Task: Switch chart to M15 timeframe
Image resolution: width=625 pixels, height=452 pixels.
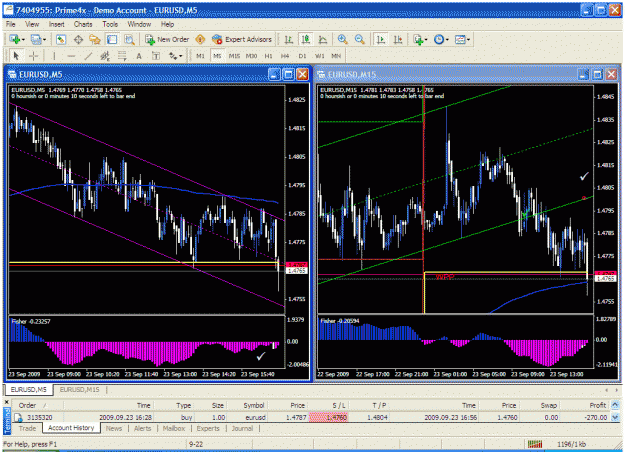Action: pos(234,56)
